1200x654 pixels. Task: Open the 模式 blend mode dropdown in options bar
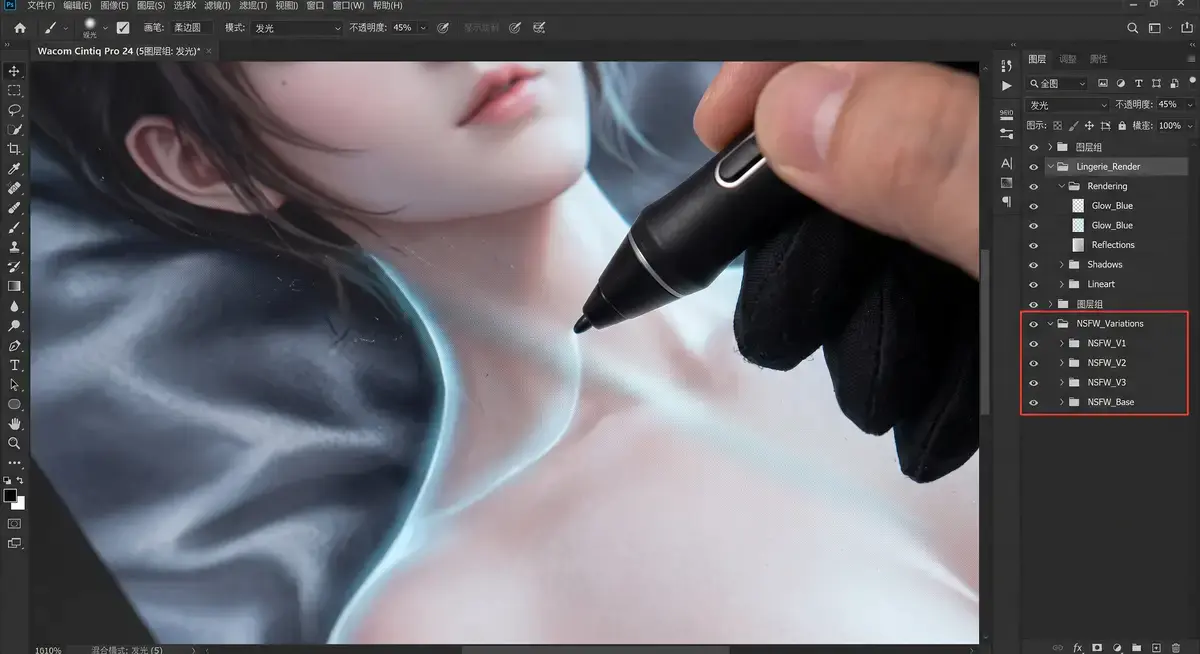(x=295, y=28)
